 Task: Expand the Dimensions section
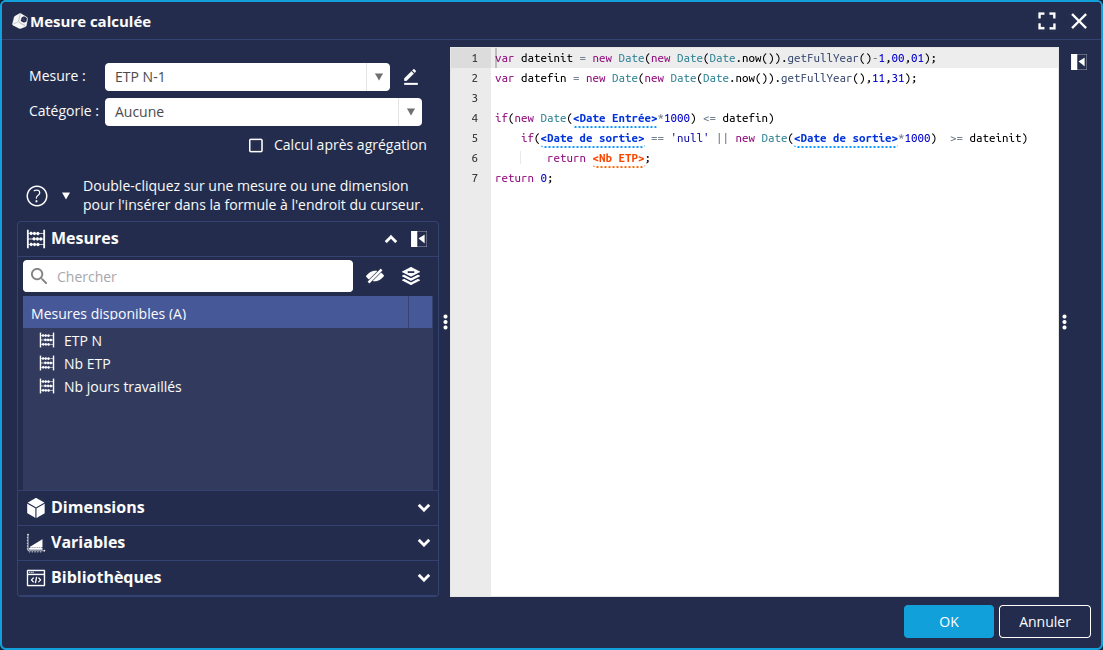click(424, 508)
